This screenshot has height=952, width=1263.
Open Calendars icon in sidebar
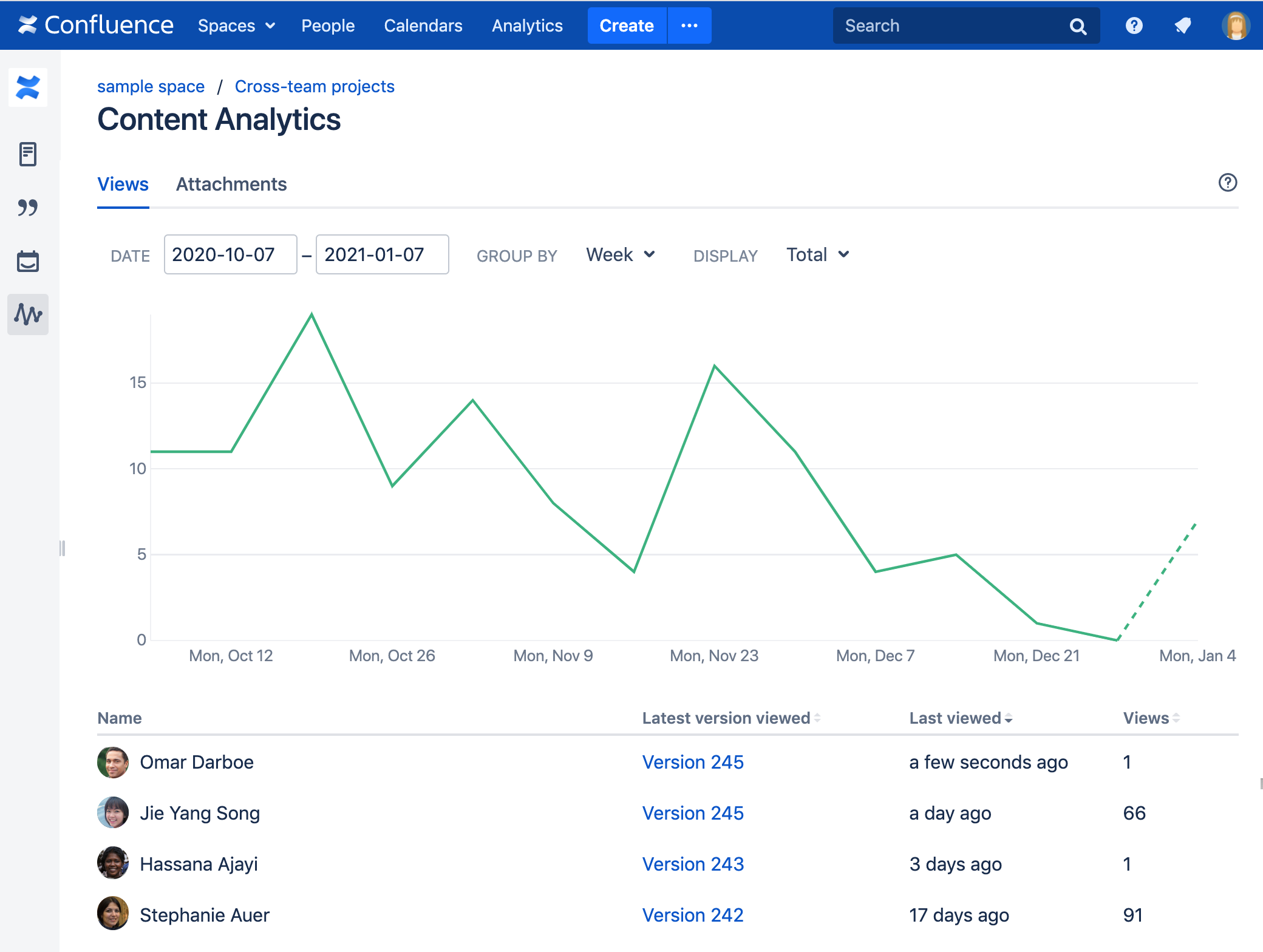(28, 261)
